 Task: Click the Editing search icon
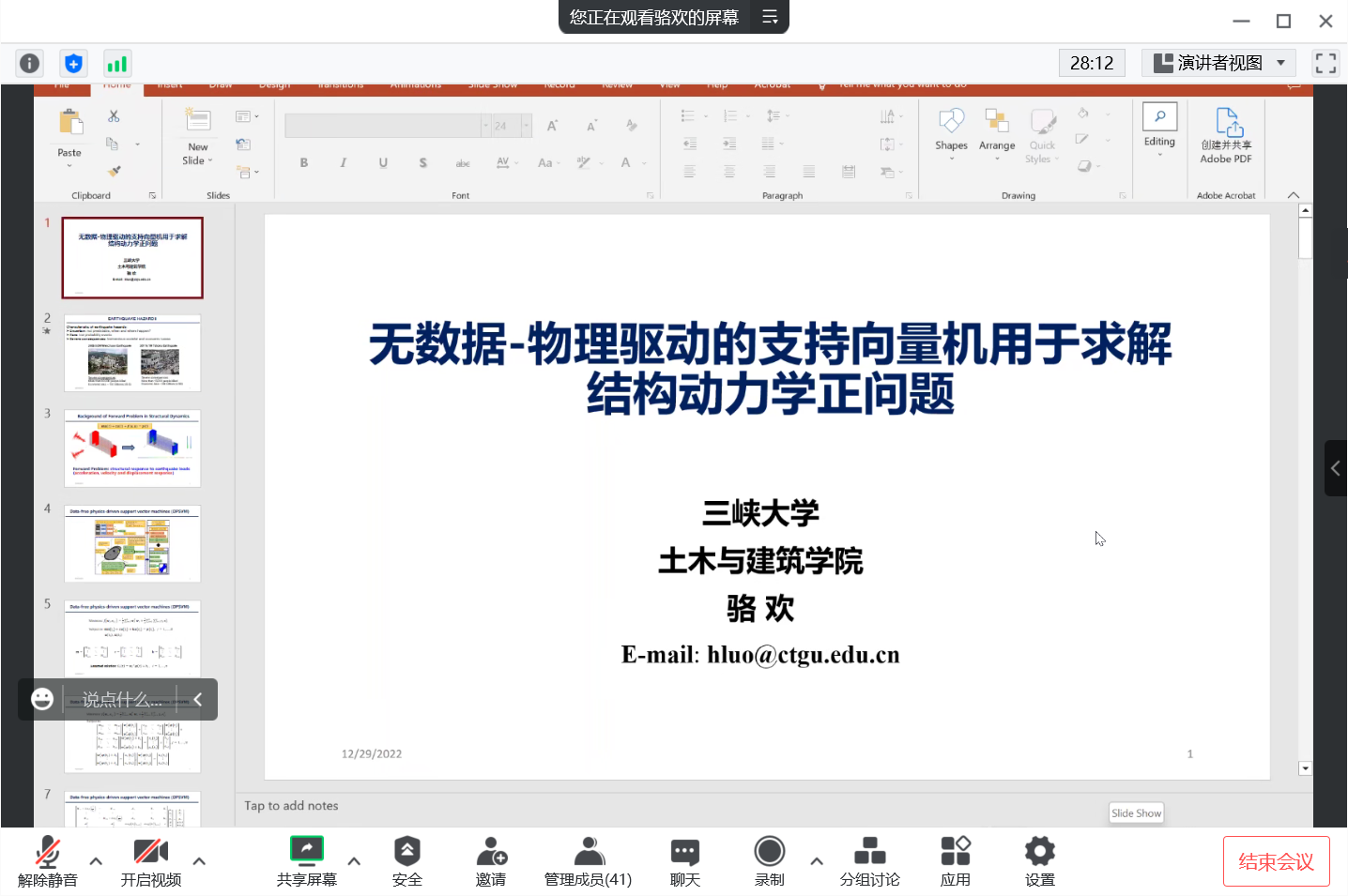pyautogui.click(x=1159, y=116)
